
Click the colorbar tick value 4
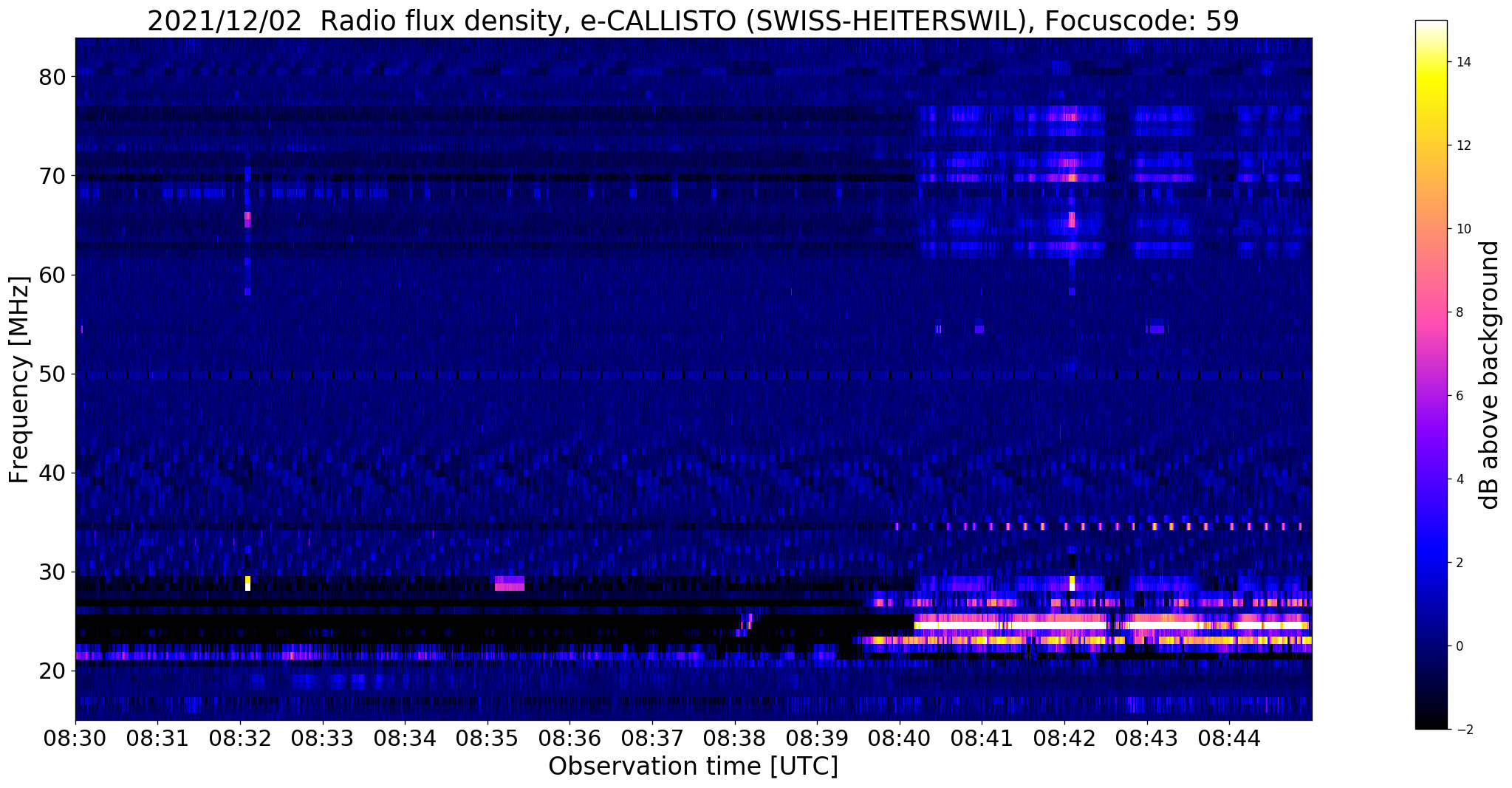(x=1459, y=479)
